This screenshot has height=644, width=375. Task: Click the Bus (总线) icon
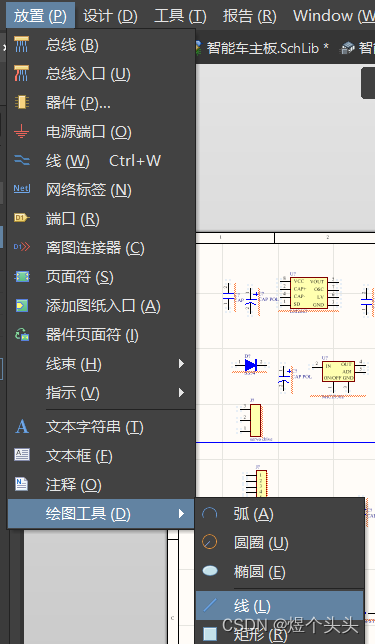coord(21,45)
